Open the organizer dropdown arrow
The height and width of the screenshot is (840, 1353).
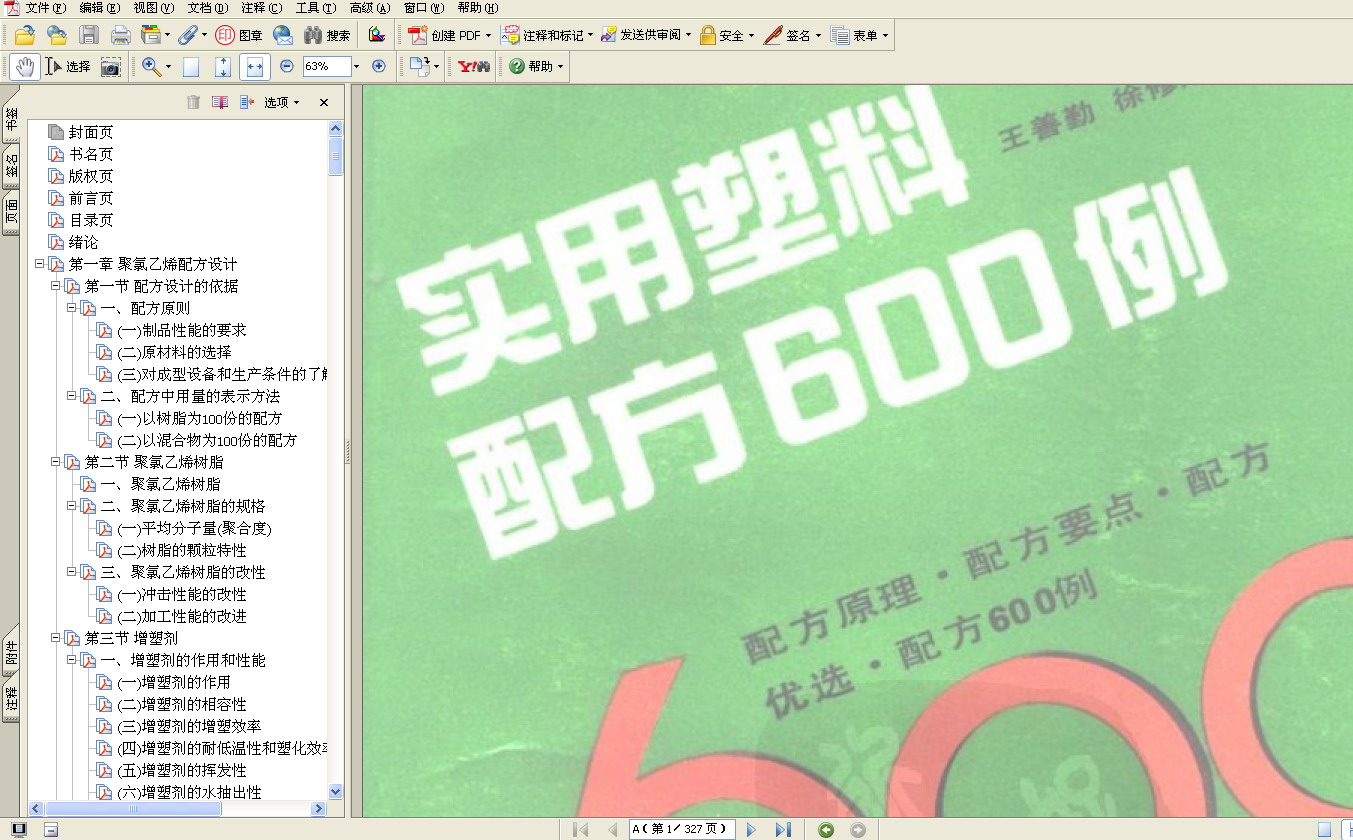pos(167,35)
